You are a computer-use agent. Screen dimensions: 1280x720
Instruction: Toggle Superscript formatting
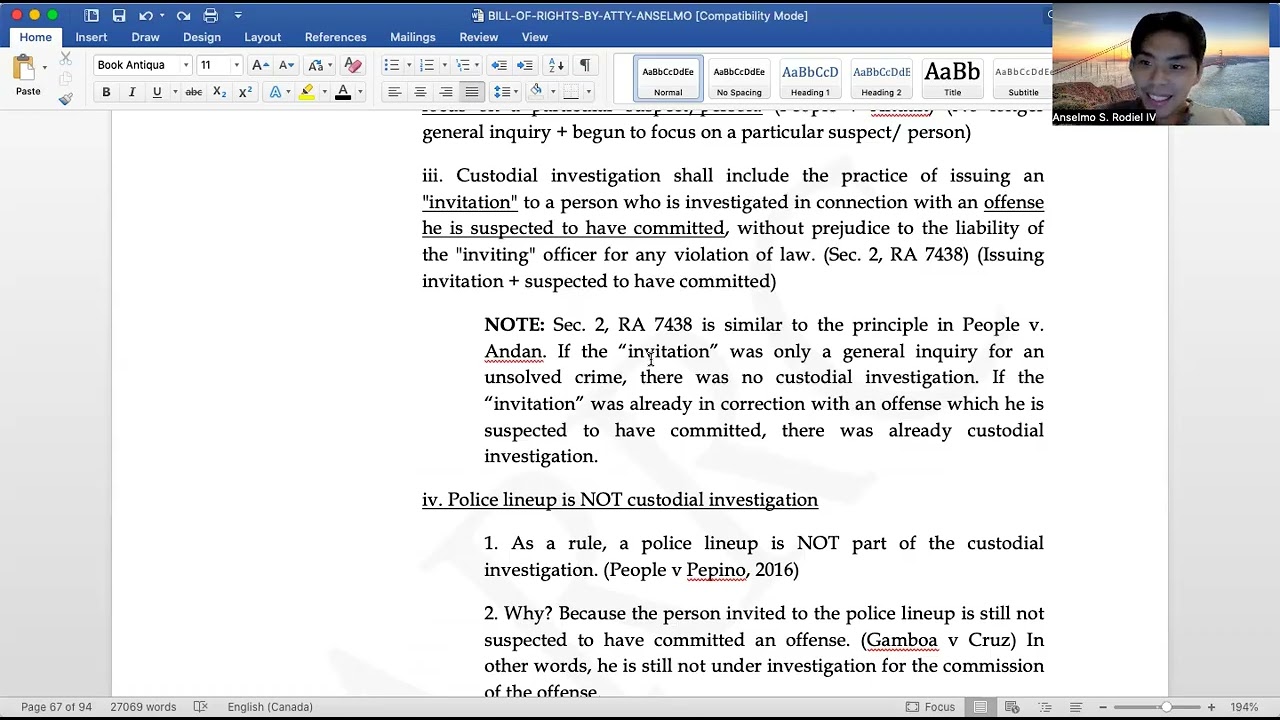click(x=245, y=92)
